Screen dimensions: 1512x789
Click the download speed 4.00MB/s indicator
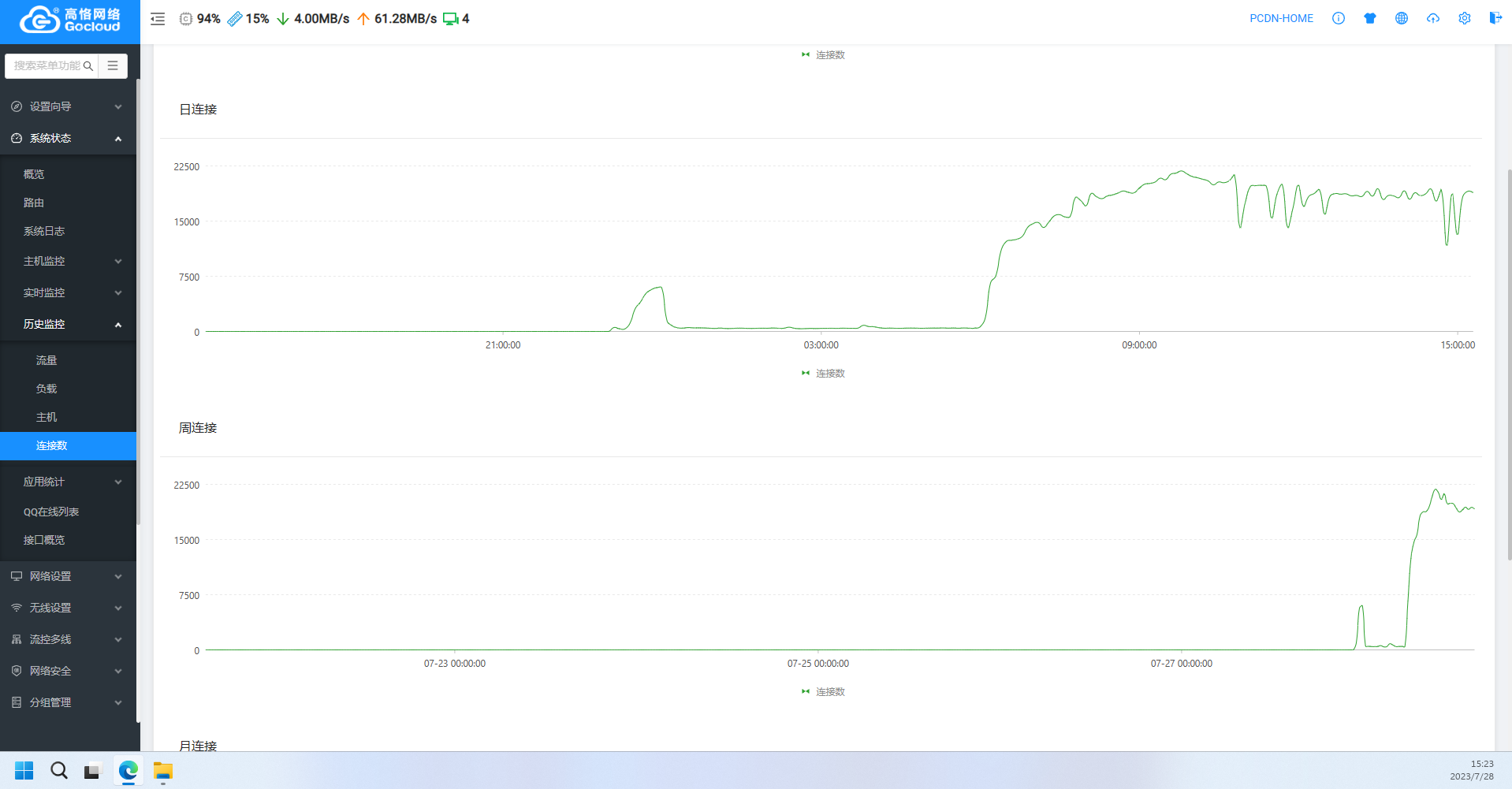click(x=313, y=19)
